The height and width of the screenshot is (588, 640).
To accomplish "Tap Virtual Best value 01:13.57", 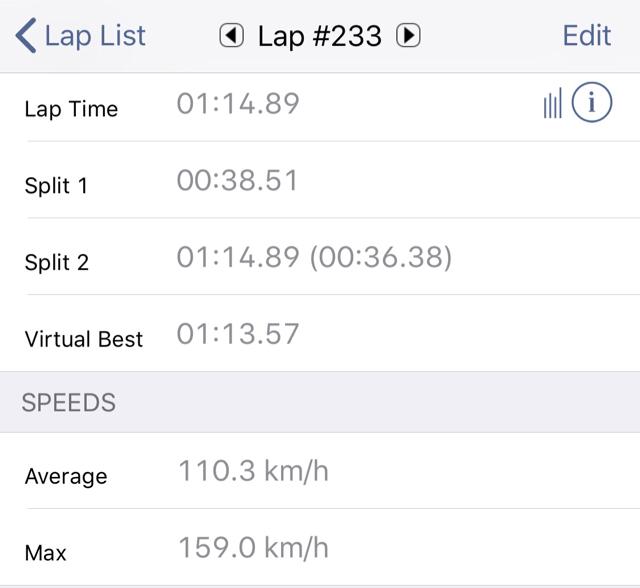I will (x=238, y=334).
